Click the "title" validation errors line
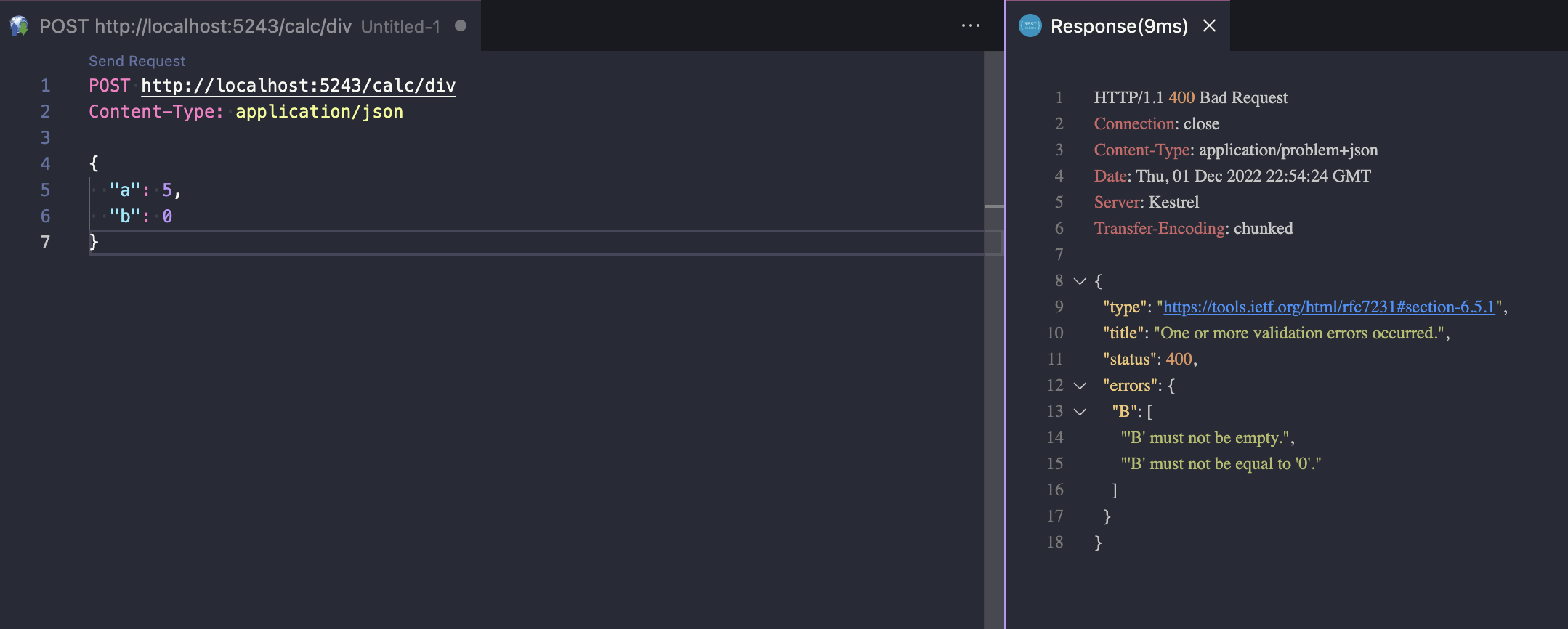The height and width of the screenshot is (629, 1568). click(x=1277, y=333)
